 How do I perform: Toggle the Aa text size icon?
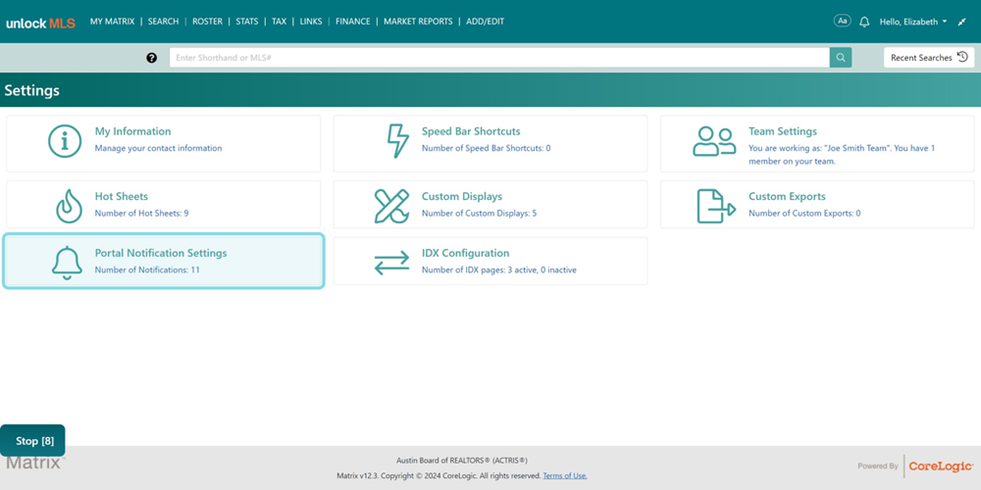click(842, 21)
